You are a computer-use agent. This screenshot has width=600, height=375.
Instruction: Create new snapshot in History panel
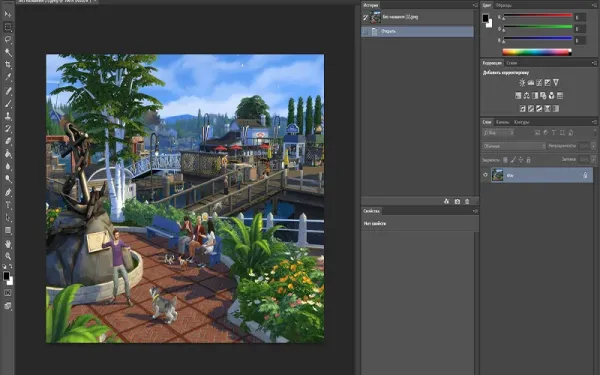tap(457, 201)
